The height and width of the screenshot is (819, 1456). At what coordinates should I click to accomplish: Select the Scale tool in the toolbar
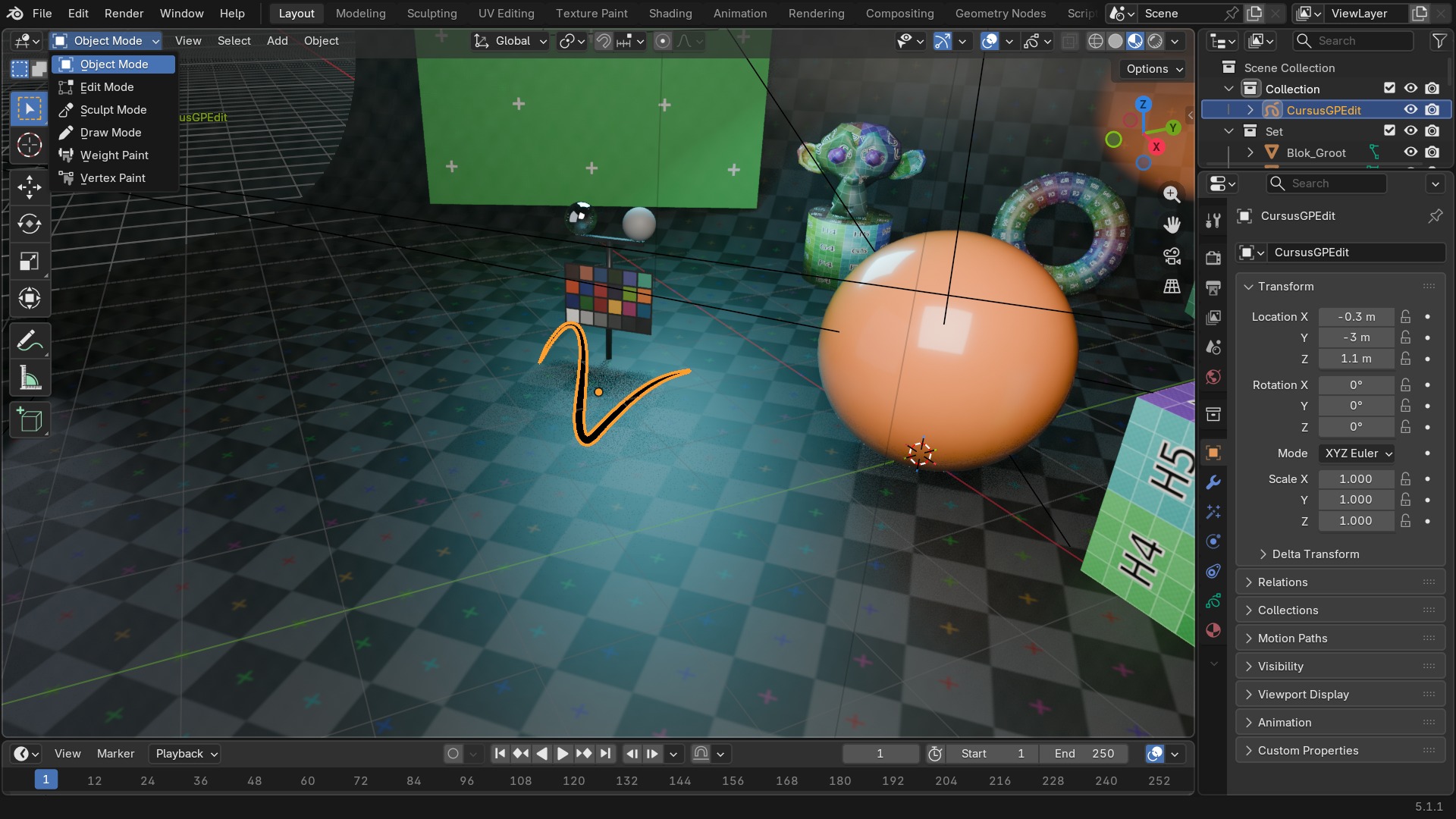click(30, 262)
